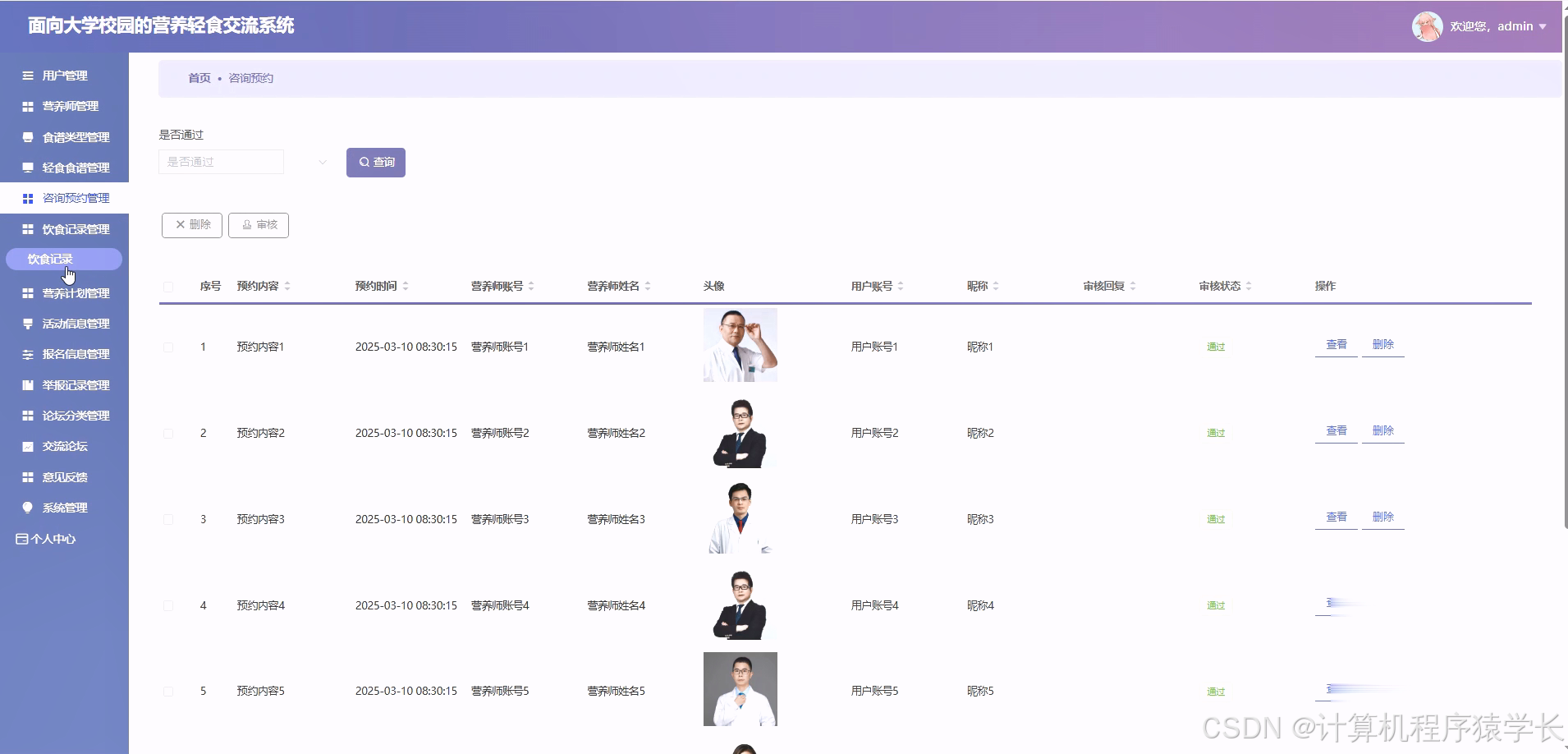
Task: Click the nutritionist photo in row 5
Action: (740, 689)
